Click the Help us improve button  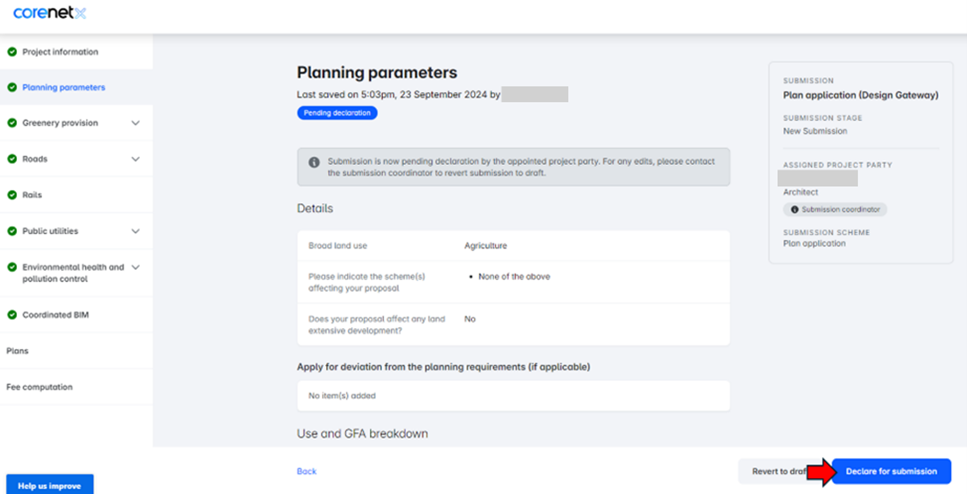coord(50,485)
